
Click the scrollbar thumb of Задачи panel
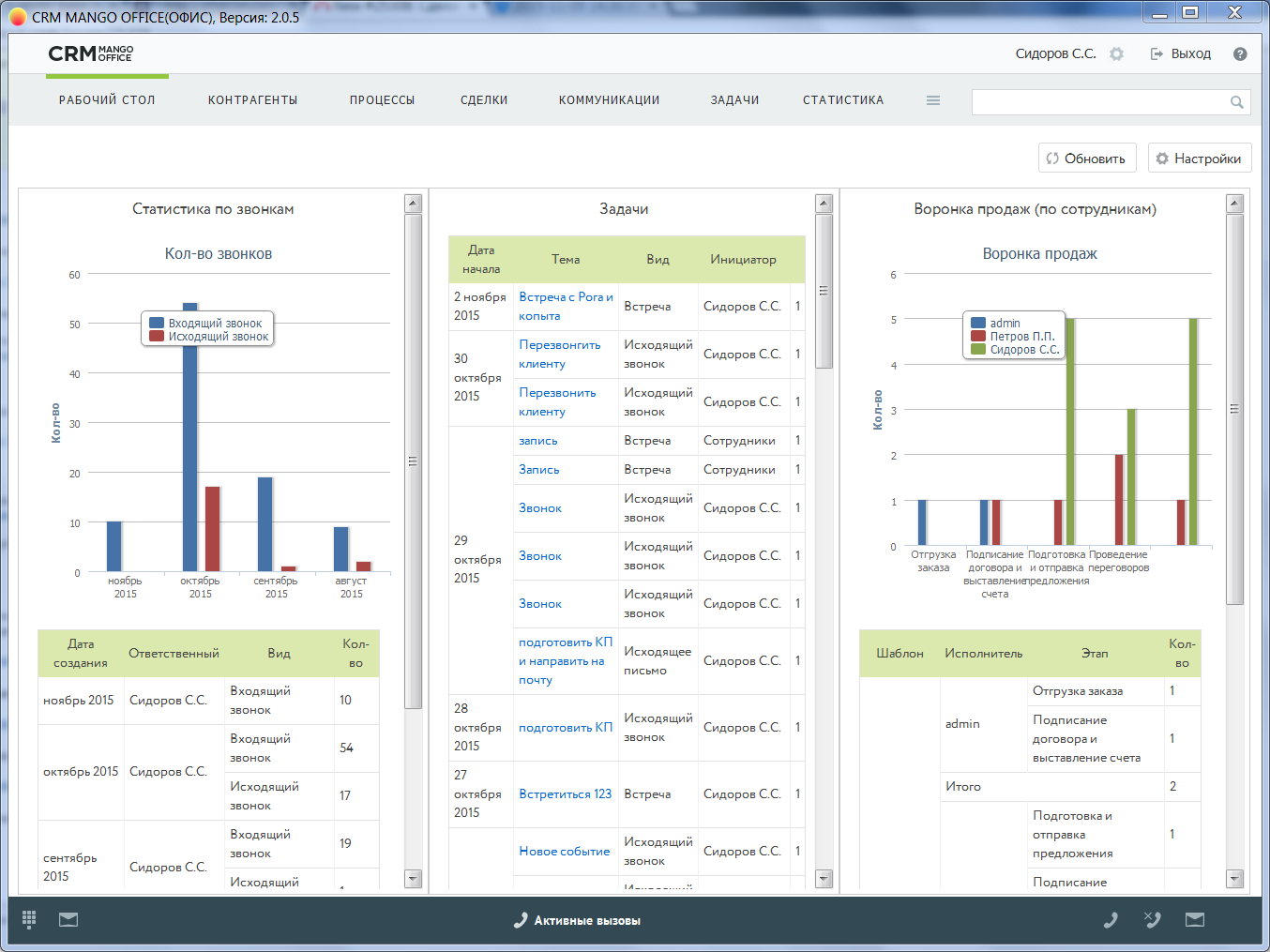coord(824,291)
